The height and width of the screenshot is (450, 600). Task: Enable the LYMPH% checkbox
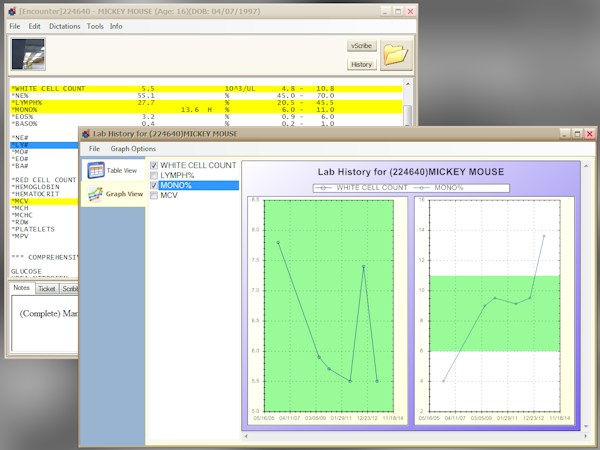pyautogui.click(x=154, y=175)
